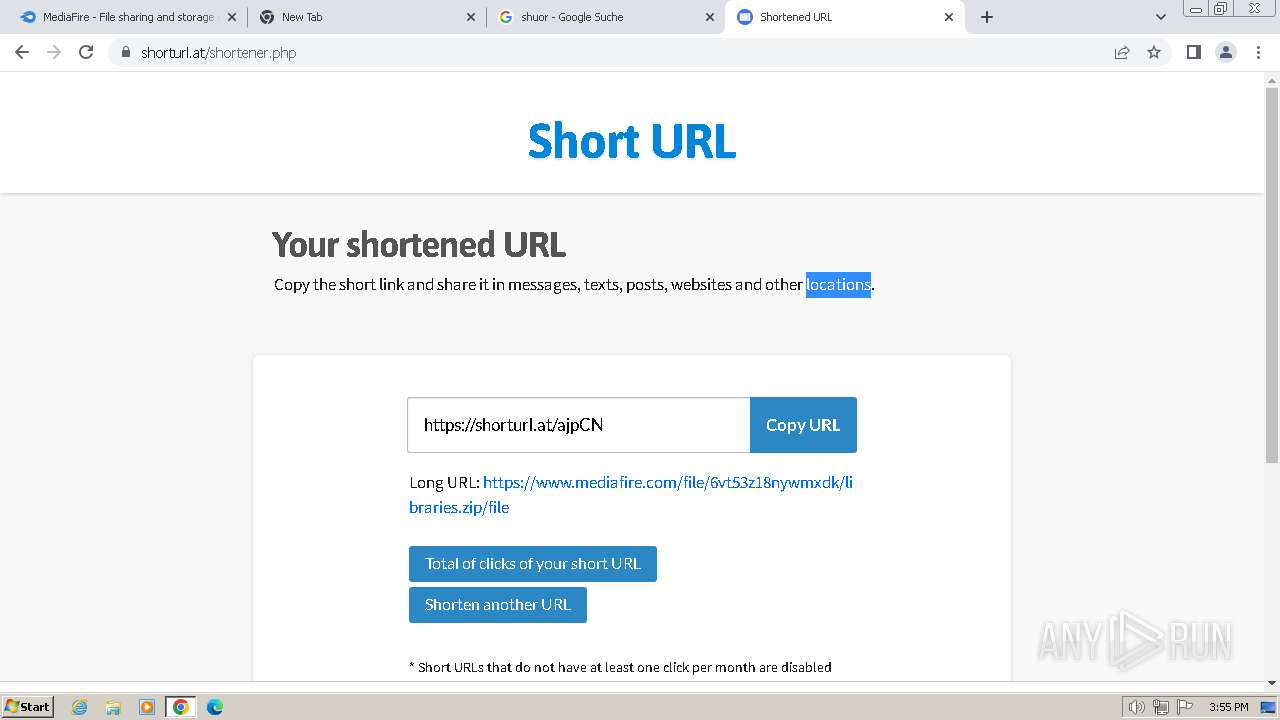Click Shorten another URL button
The image size is (1280, 720).
498,605
